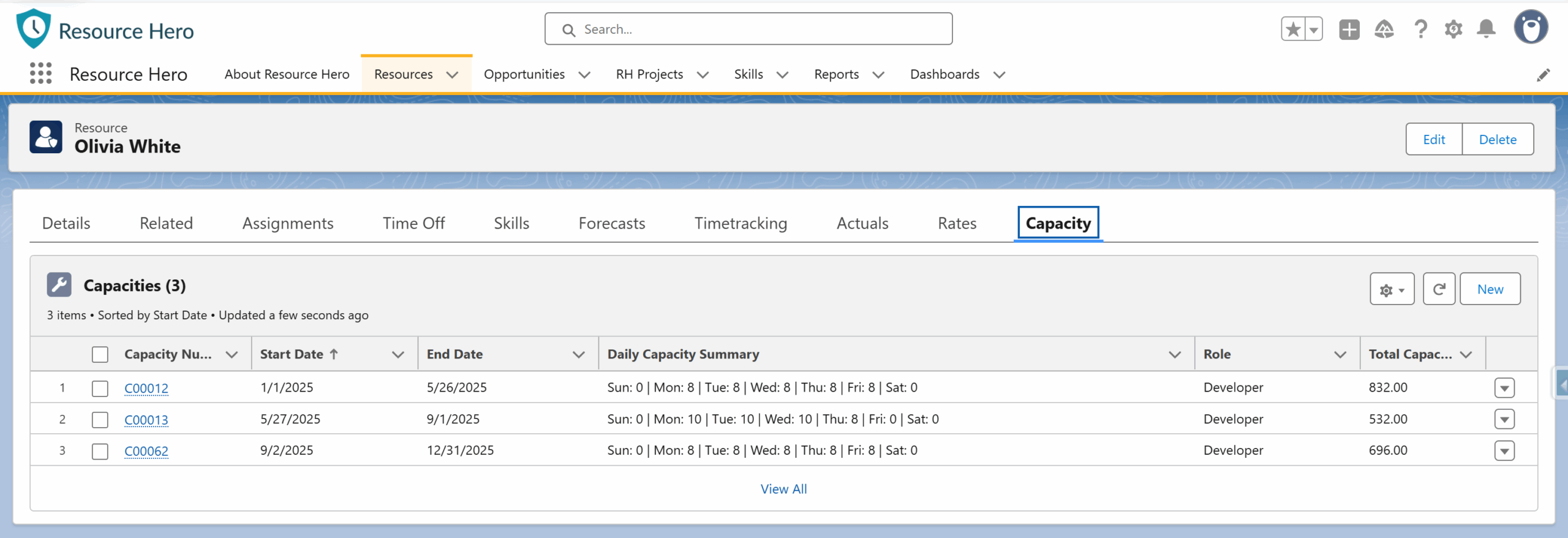The image size is (1568, 538).
Task: Expand the Dashboards nav dropdown chevron
Action: (x=1000, y=75)
